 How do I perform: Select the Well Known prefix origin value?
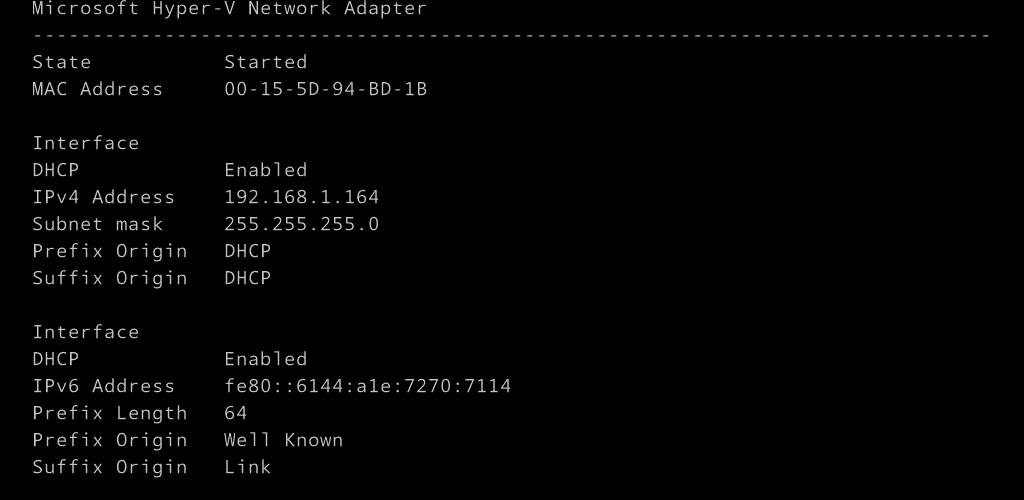point(283,440)
